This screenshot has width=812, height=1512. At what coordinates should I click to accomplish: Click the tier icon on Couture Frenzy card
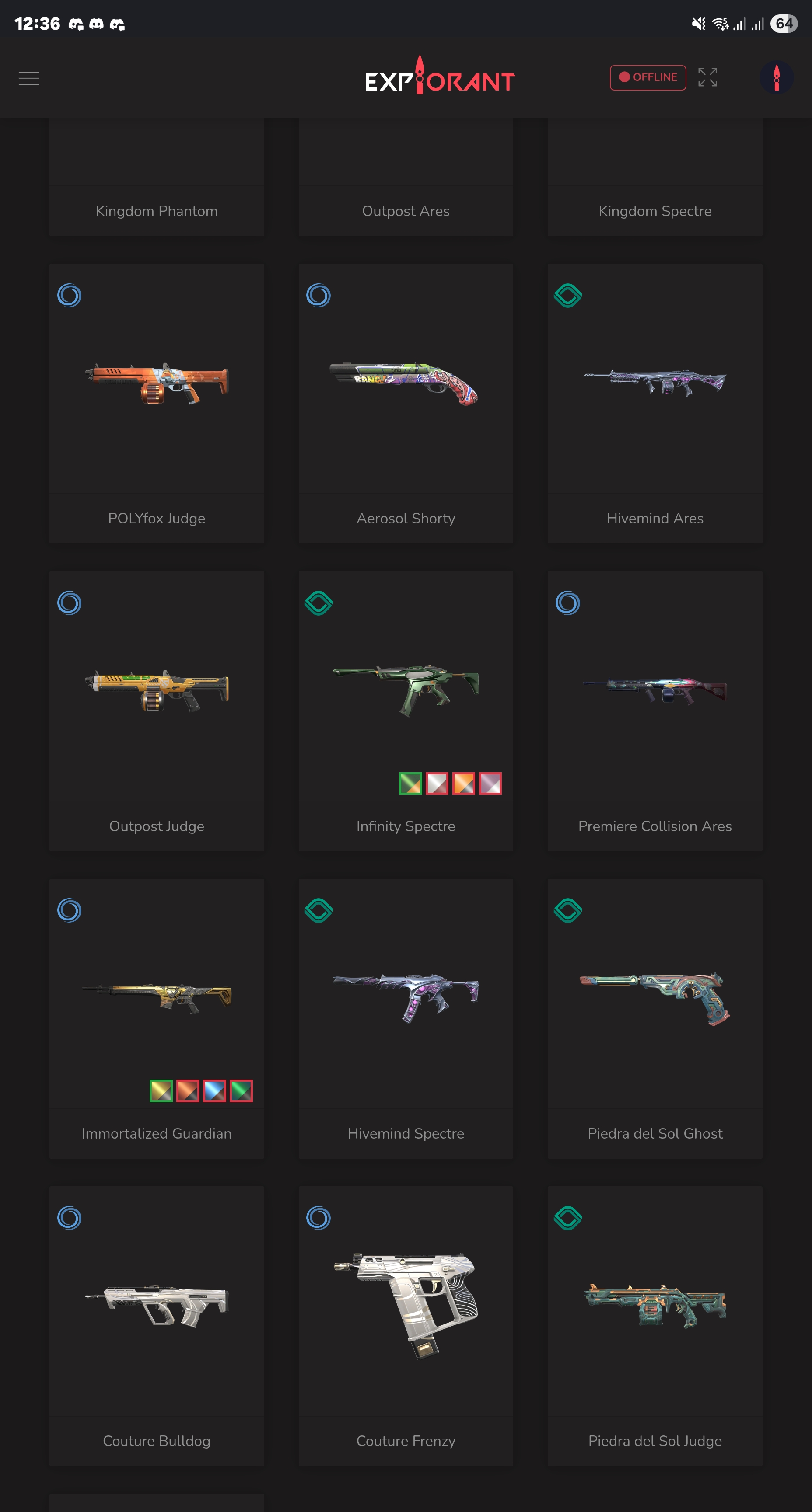tap(318, 1218)
